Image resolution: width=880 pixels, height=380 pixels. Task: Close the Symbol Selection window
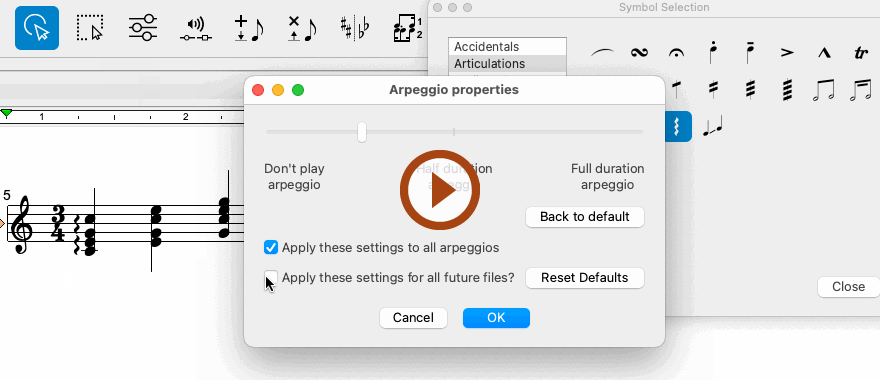[x=849, y=287]
